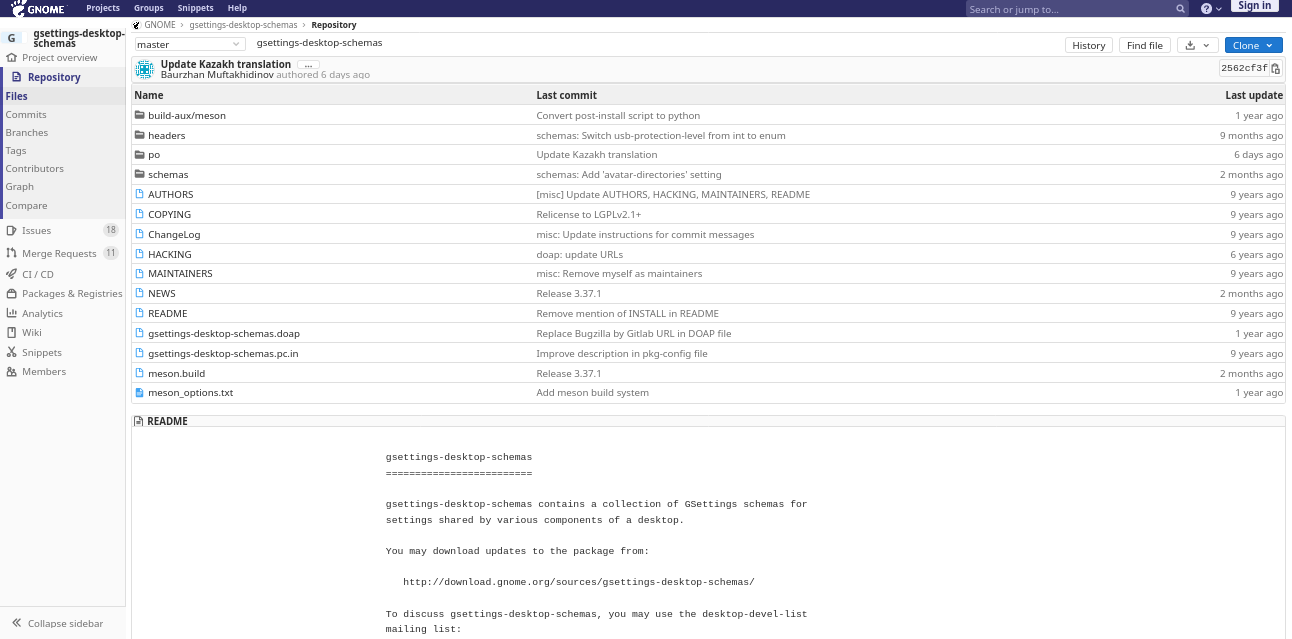This screenshot has width=1292, height=639.
Task: Click the 'Convert post-install script to python' commit
Action: point(618,116)
